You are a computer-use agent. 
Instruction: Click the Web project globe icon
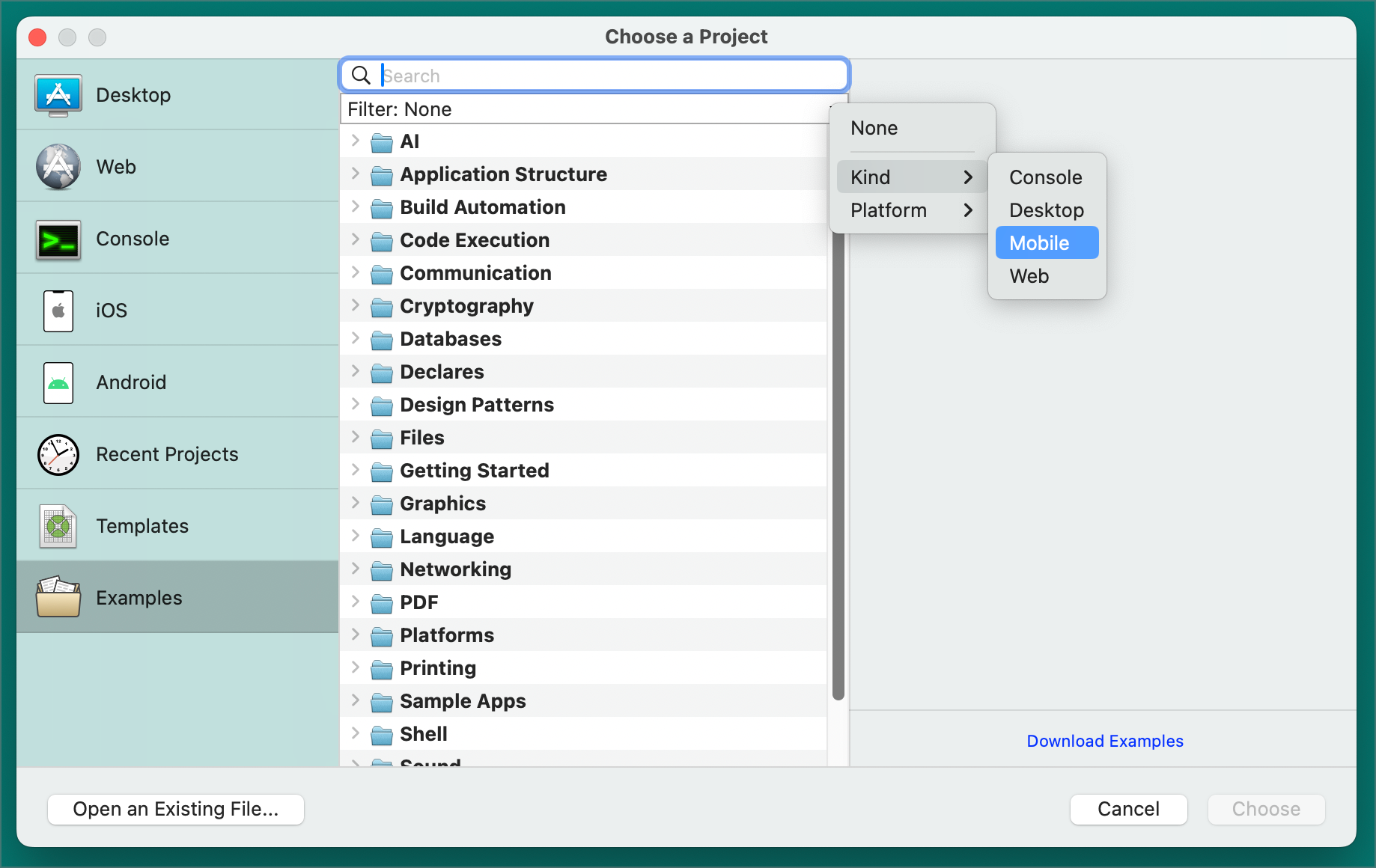pyautogui.click(x=58, y=167)
